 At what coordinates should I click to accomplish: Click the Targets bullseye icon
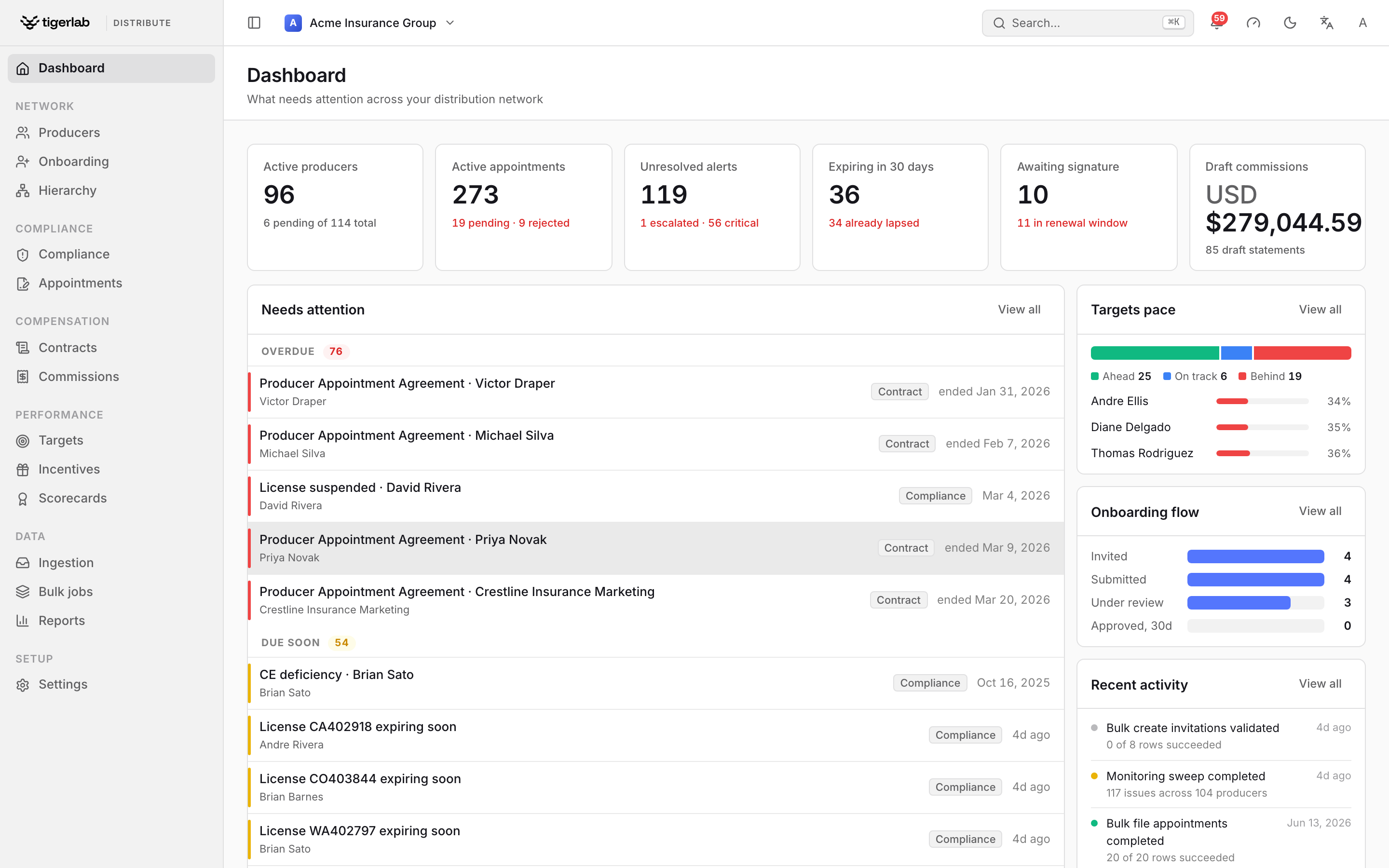click(23, 441)
